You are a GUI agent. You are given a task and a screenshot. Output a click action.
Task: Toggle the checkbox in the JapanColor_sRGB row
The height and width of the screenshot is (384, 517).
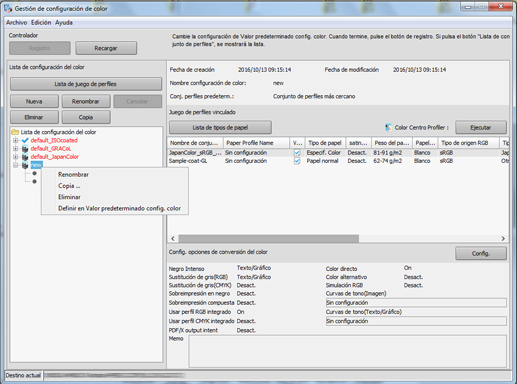tap(297, 153)
